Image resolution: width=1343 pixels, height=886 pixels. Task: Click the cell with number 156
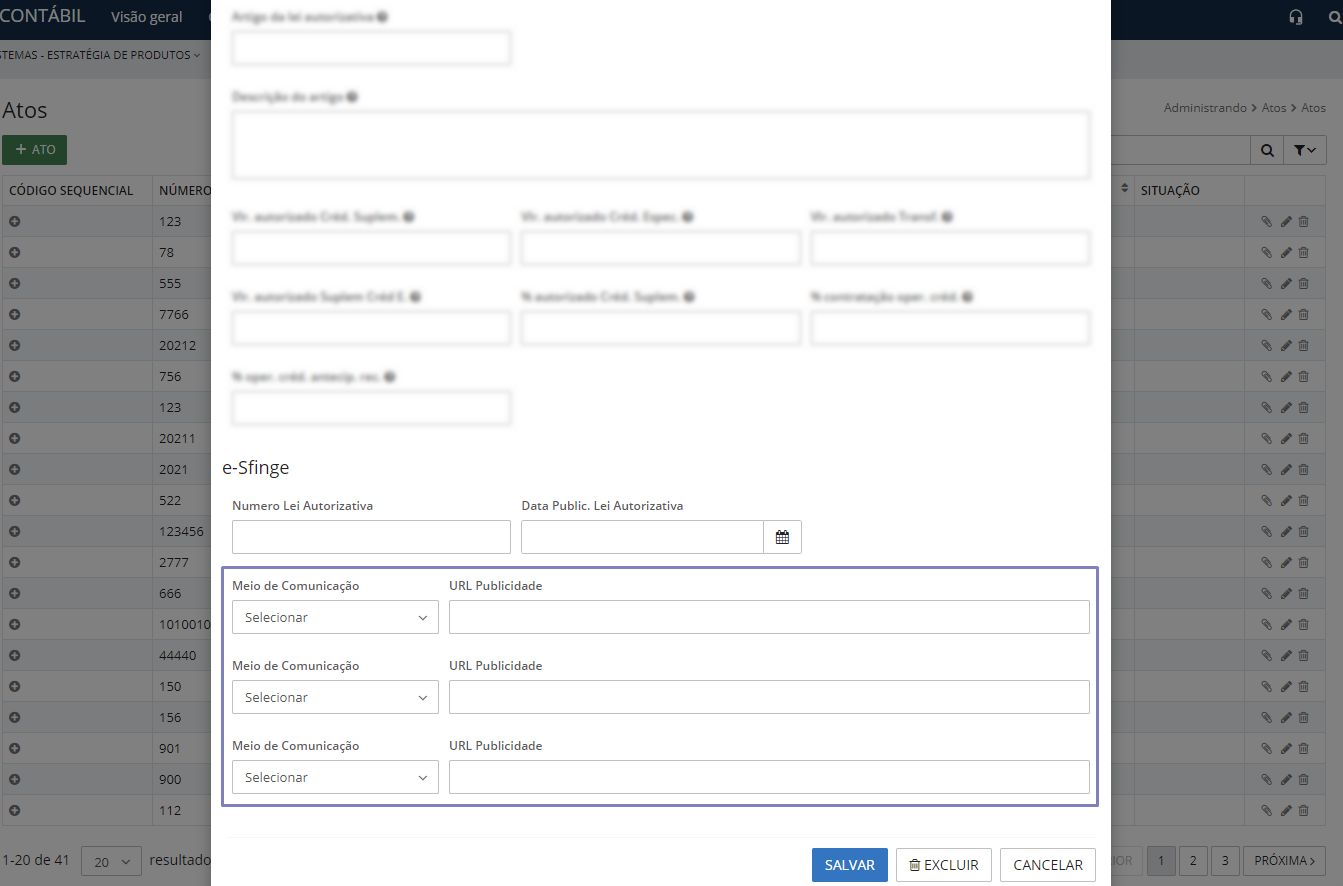170,717
